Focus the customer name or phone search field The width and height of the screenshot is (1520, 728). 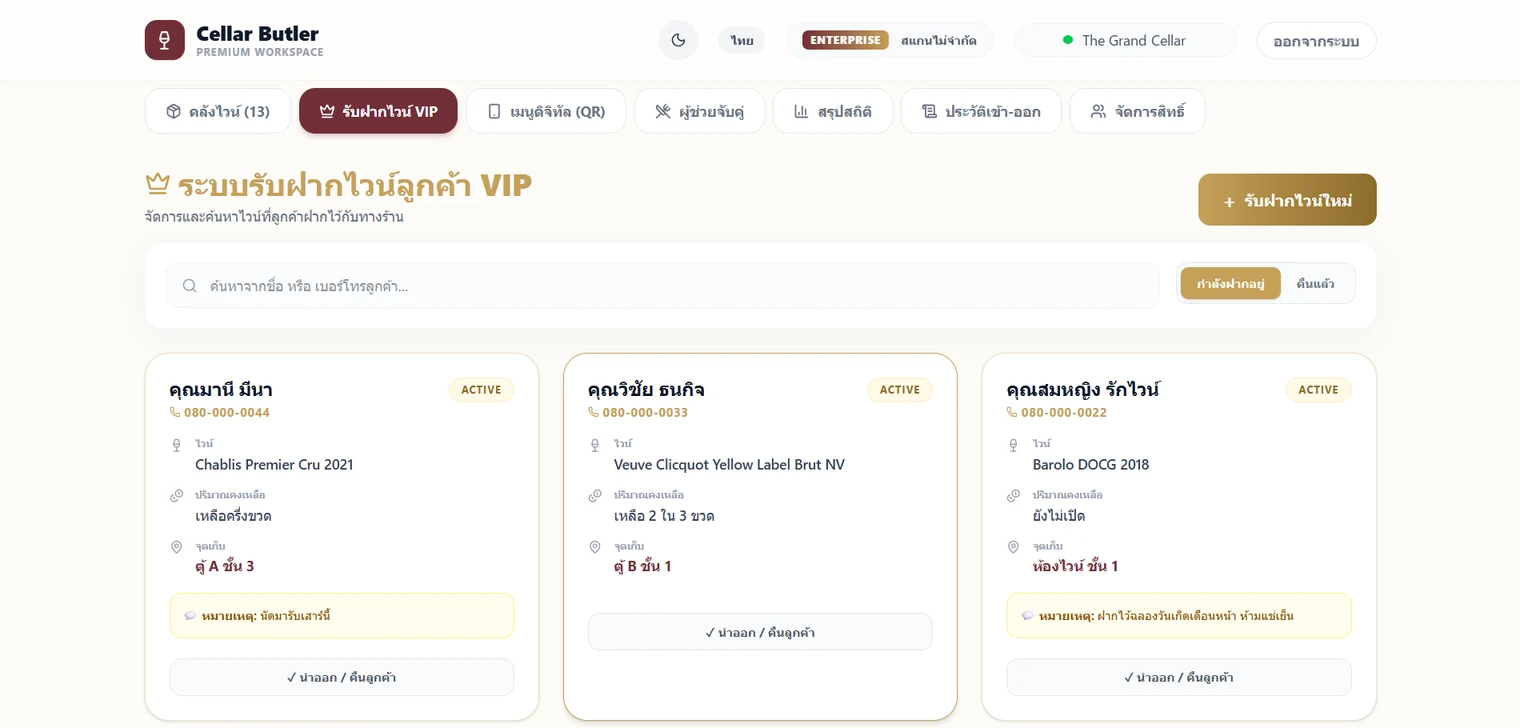(662, 285)
